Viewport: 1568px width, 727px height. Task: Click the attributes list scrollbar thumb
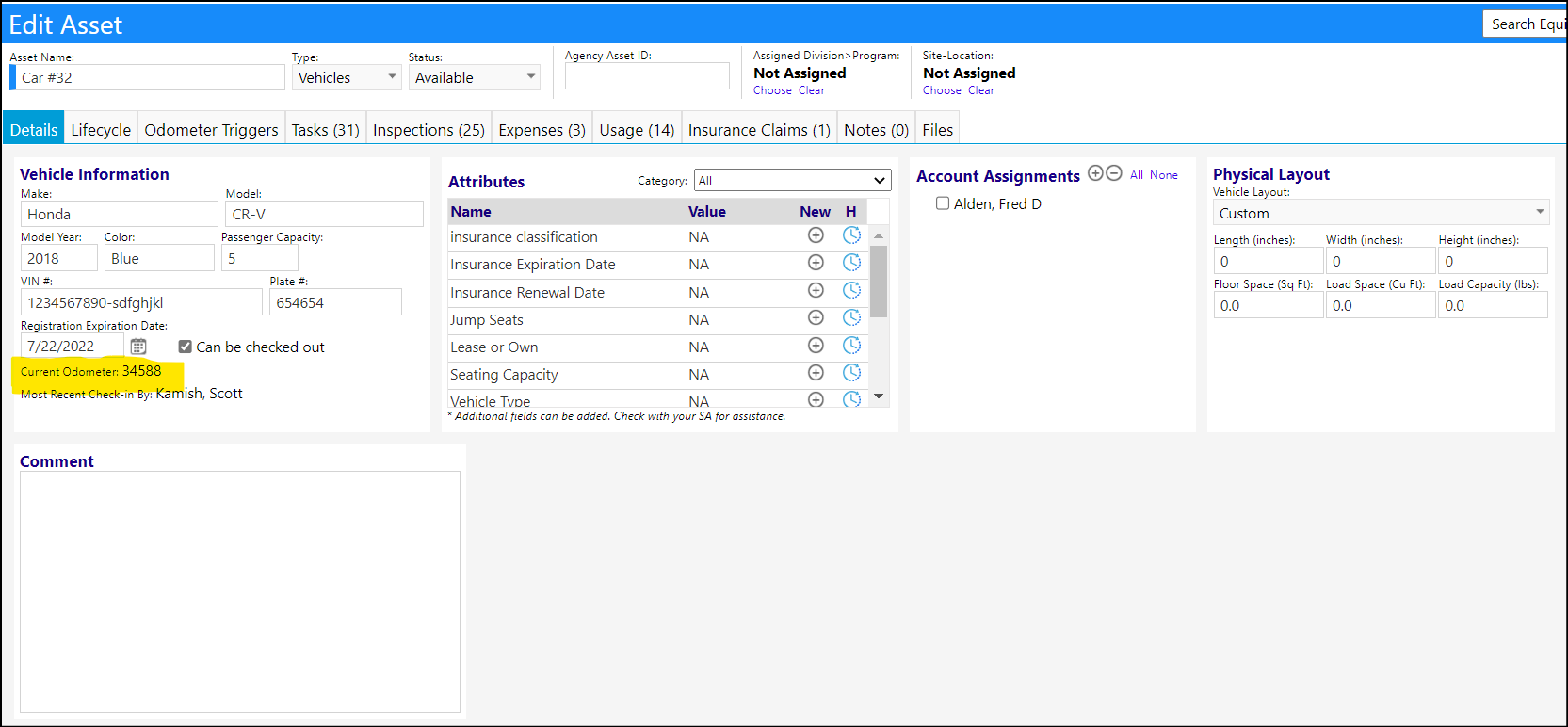(879, 281)
